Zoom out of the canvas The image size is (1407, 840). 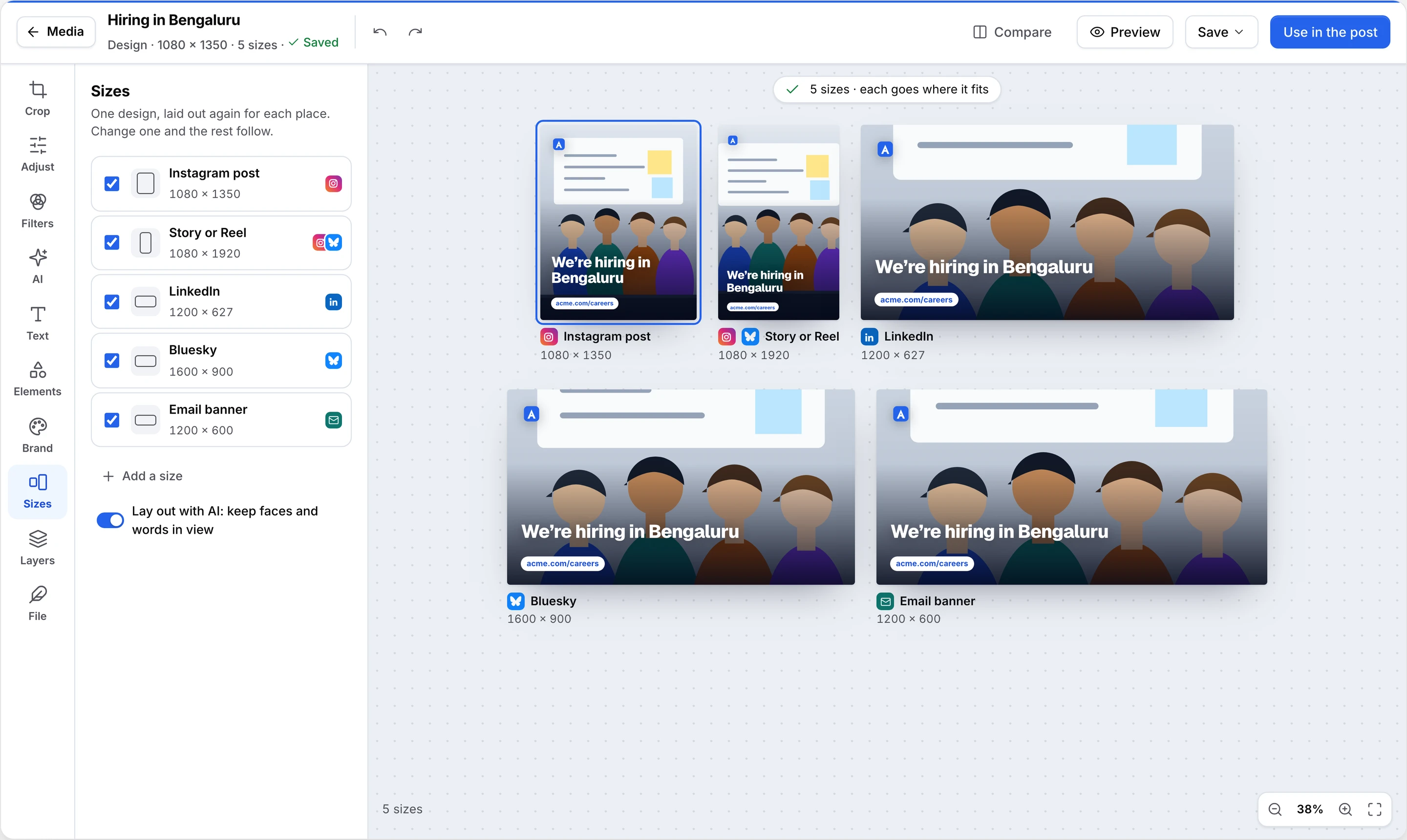[x=1275, y=809]
